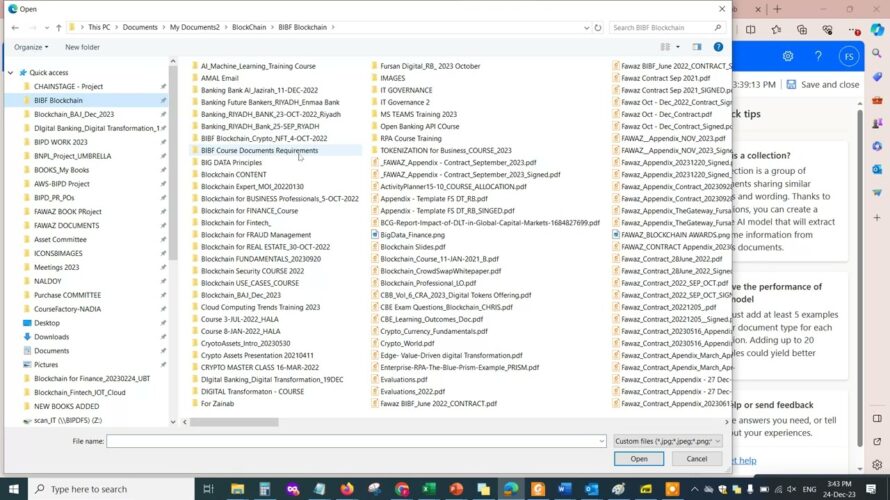Image resolution: width=890 pixels, height=500 pixels.
Task: Select CHAINSTAGE - Project in Quick access
Action: [68, 86]
